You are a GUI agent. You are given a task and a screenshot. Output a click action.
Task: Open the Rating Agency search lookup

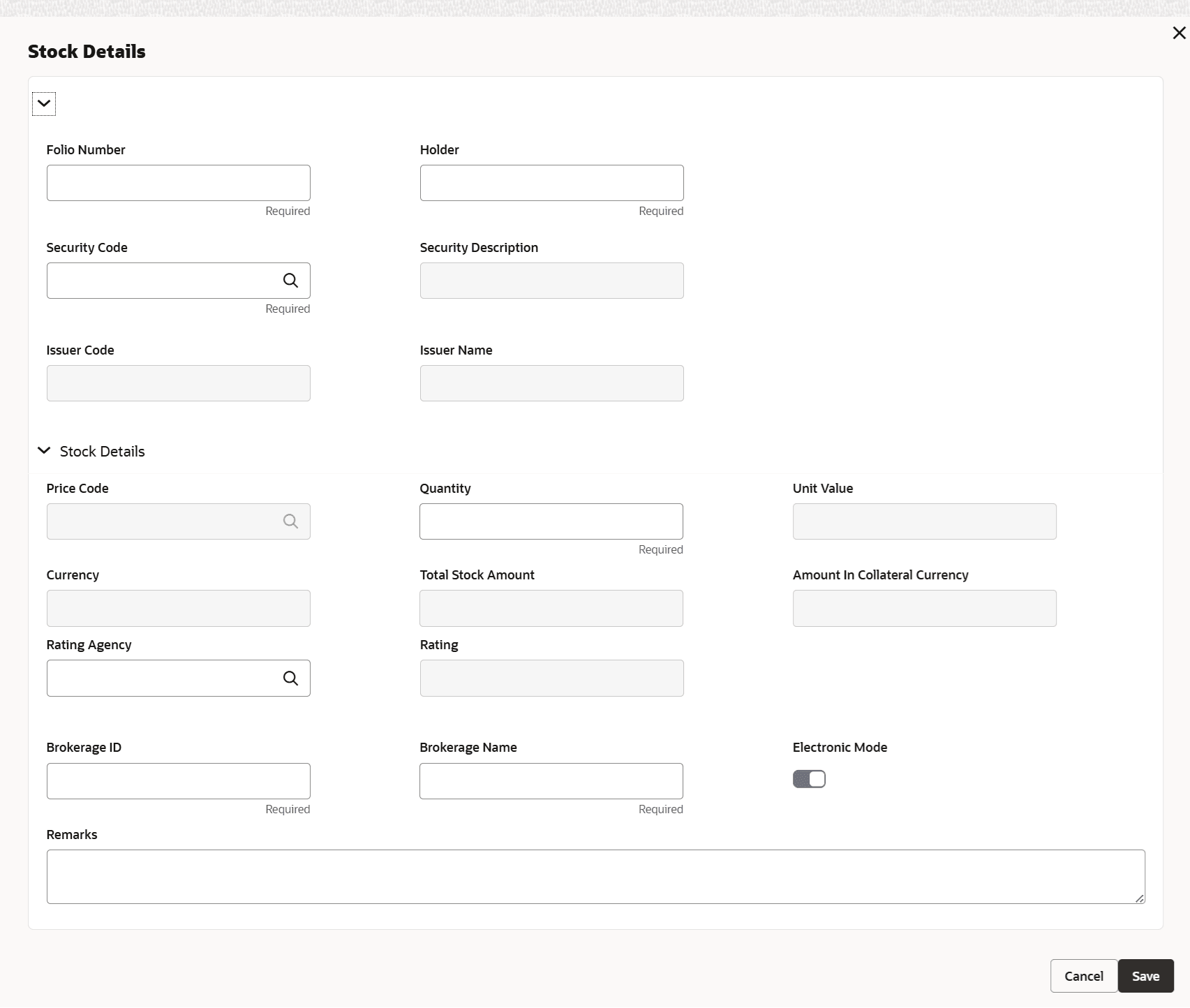290,679
